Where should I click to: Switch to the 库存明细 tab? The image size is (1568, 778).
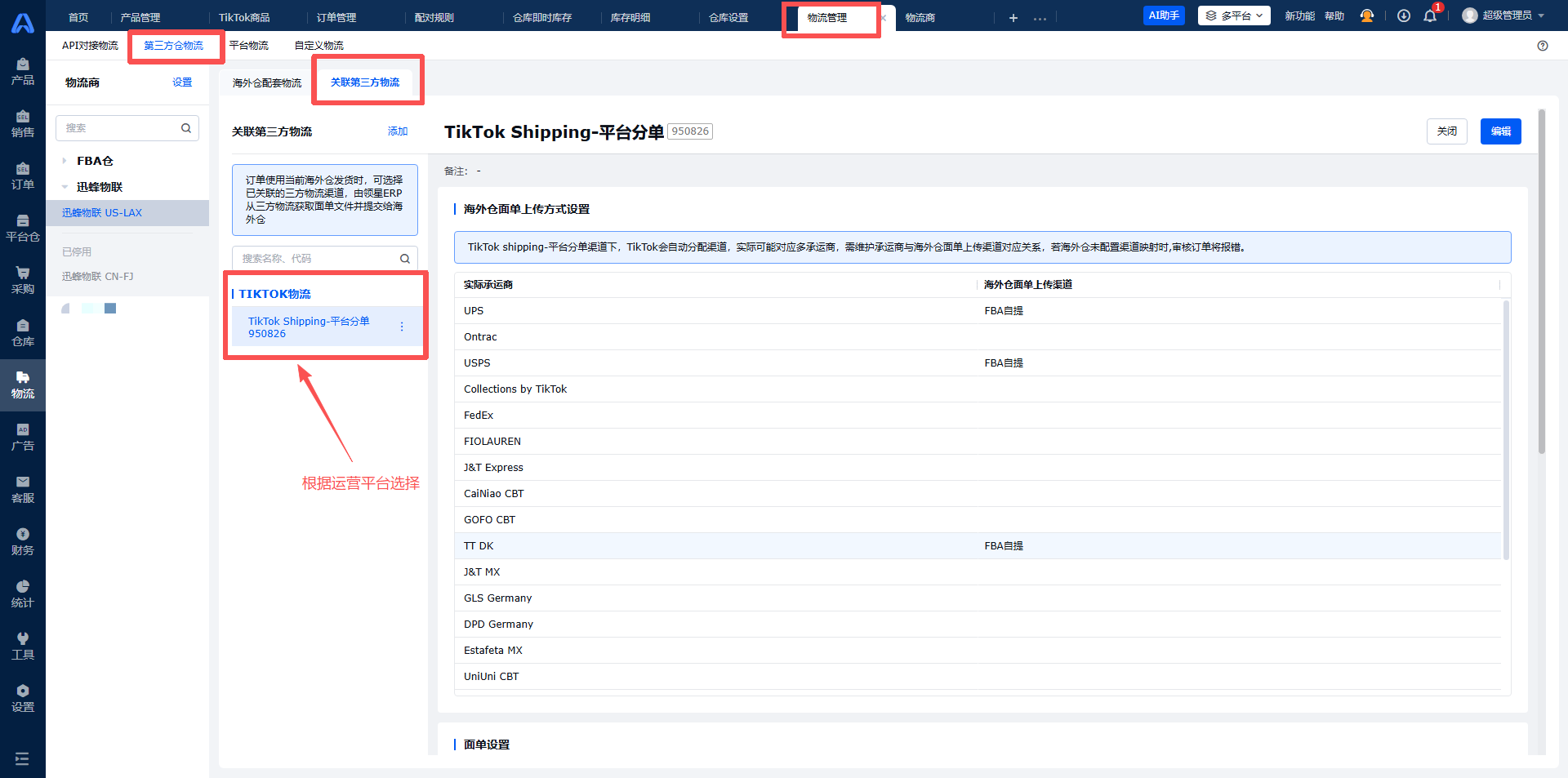[x=630, y=18]
